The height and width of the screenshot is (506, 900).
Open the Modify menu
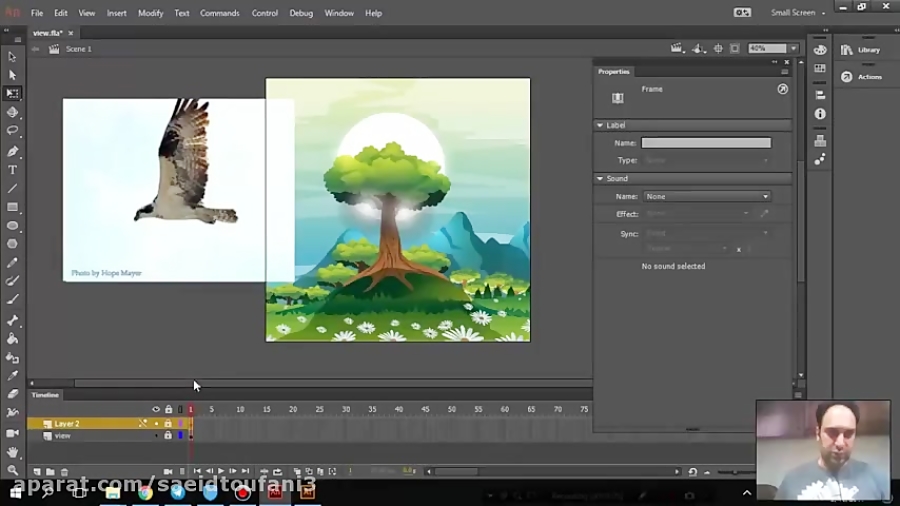(x=150, y=13)
